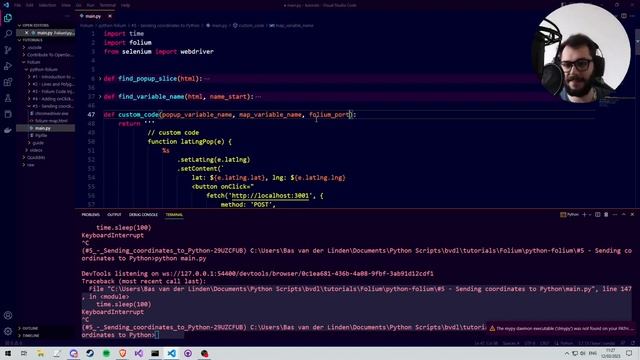Select the main.py editor tab
The image size is (640, 360).
[93, 16]
